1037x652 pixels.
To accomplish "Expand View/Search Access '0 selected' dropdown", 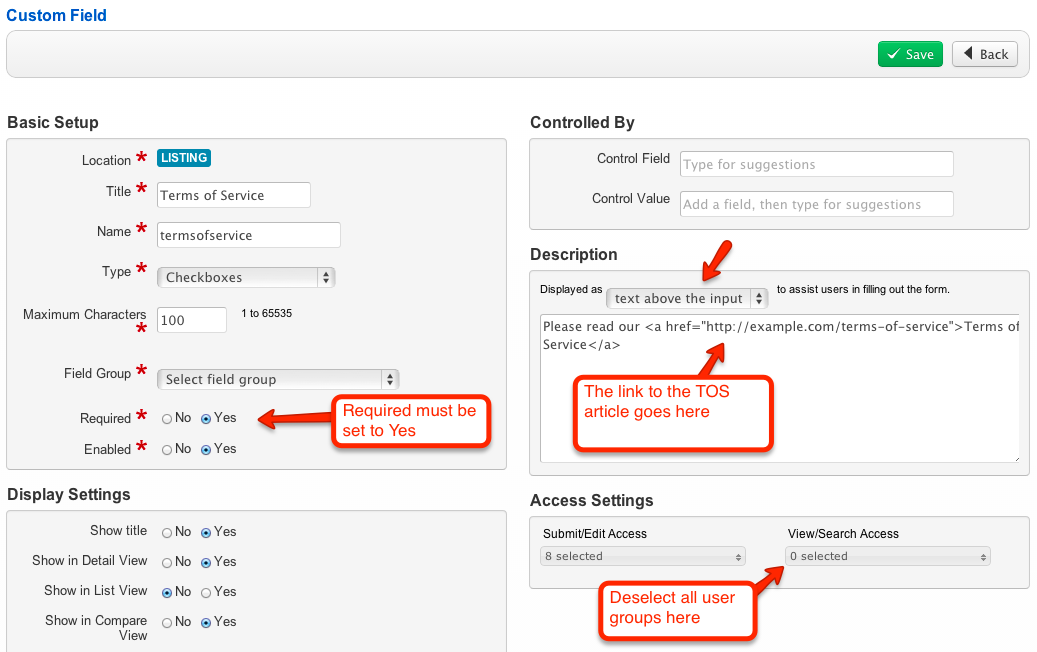I will click(887, 556).
